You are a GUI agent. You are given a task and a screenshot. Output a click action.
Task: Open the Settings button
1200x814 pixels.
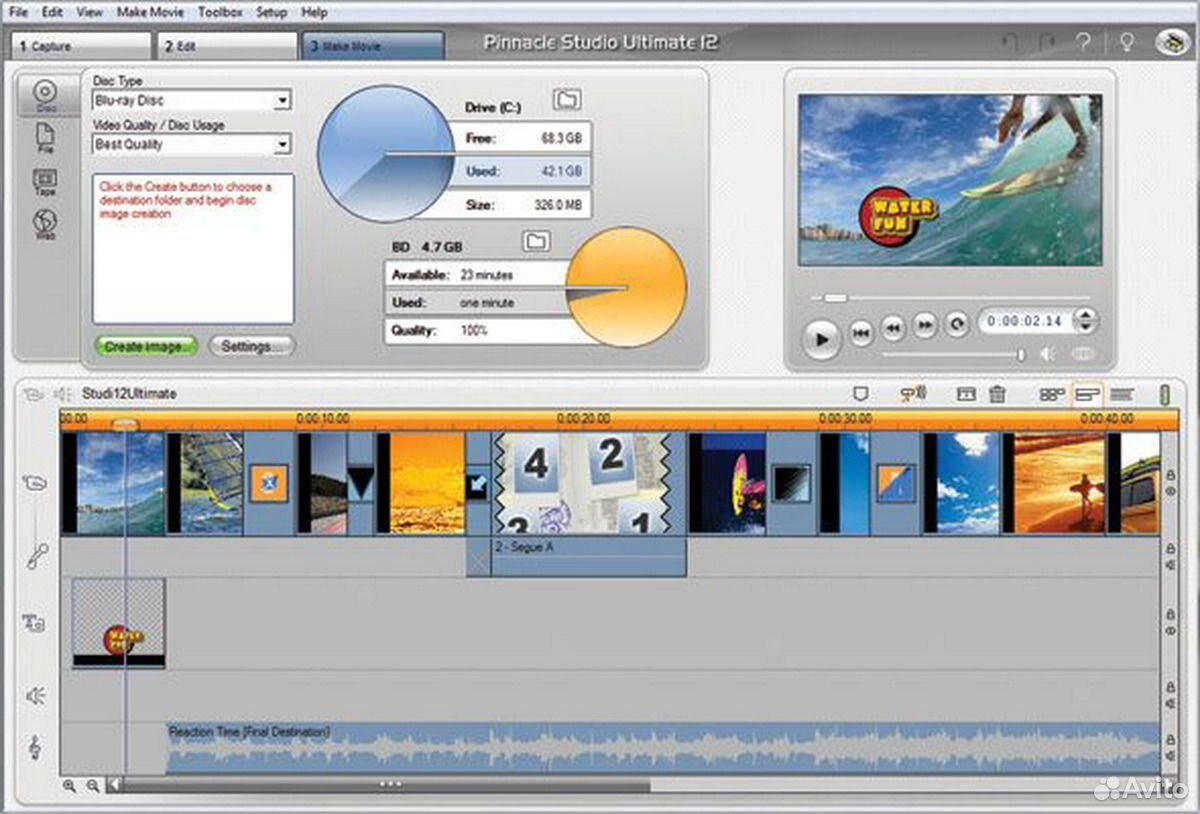coord(251,346)
